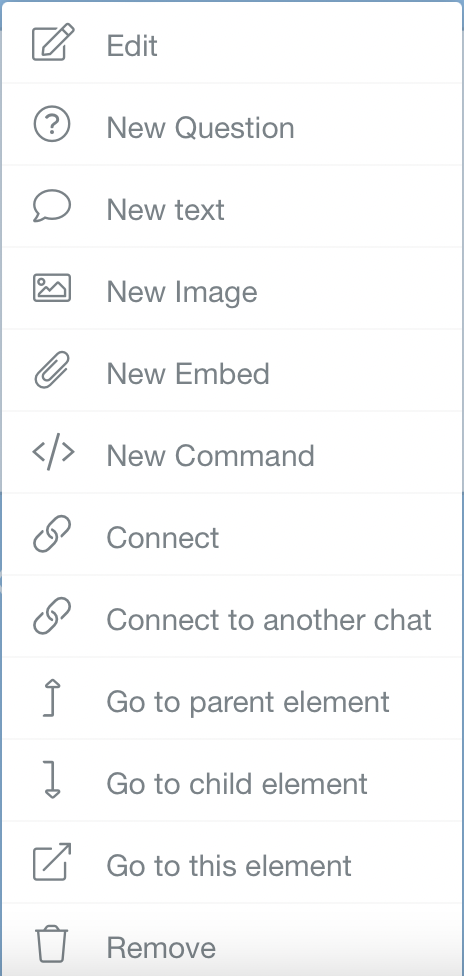The image size is (464, 976).
Task: Click the trash can icon
Action: point(52,944)
